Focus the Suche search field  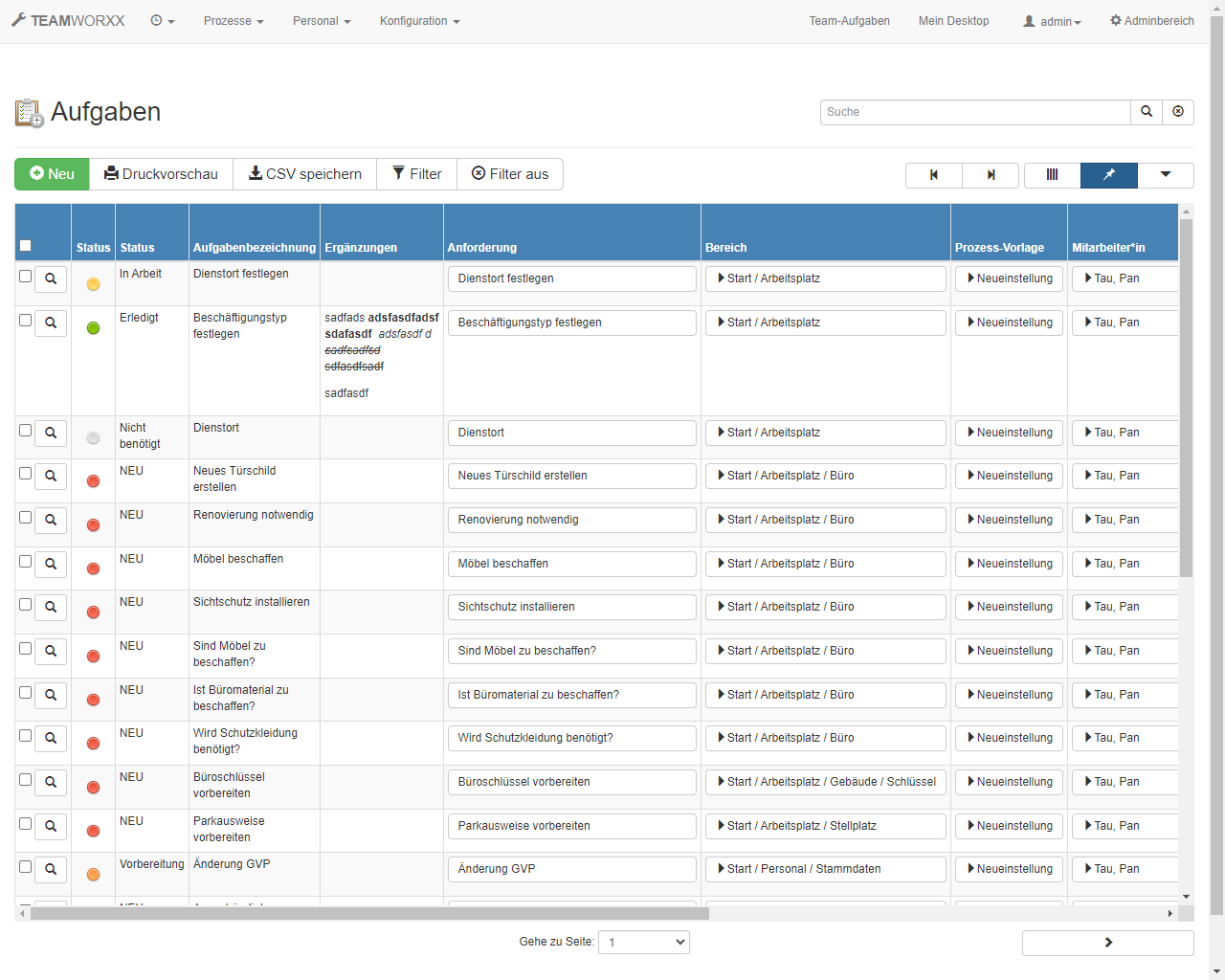975,112
